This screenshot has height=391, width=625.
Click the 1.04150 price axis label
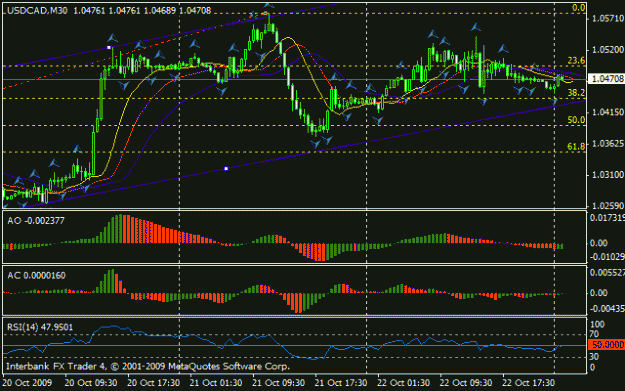(x=608, y=112)
